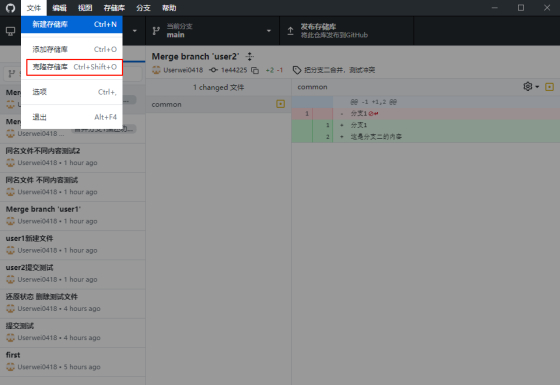The width and height of the screenshot is (560, 385).
Task: Click the Merge branch 'user2' title
Action: click(195, 56)
